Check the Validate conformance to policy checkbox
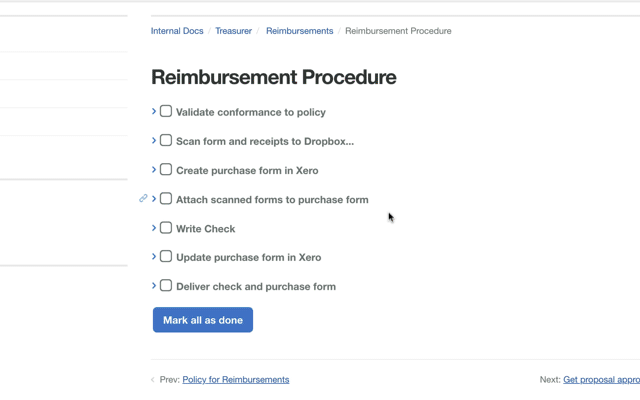 [166, 111]
